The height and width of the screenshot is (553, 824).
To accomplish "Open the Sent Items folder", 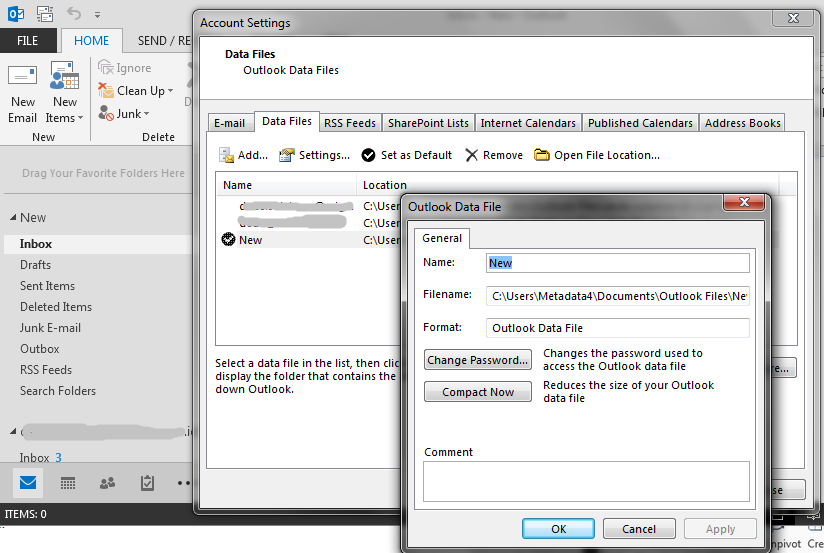I will tap(47, 286).
